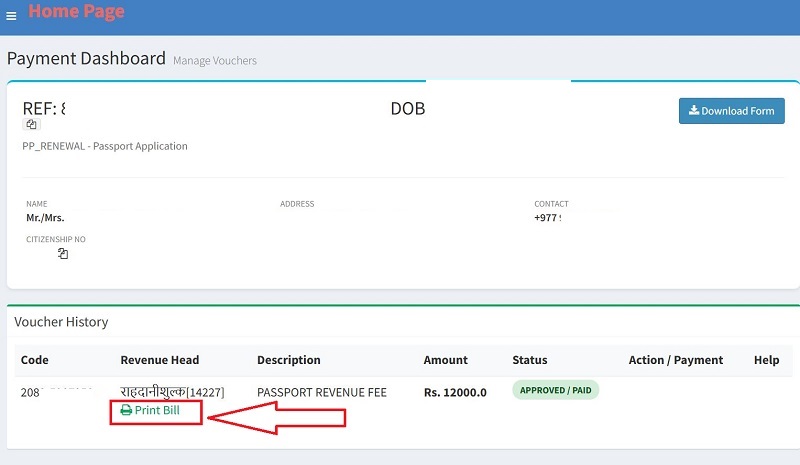Click the Status column header
800x465 pixels.
(529, 360)
